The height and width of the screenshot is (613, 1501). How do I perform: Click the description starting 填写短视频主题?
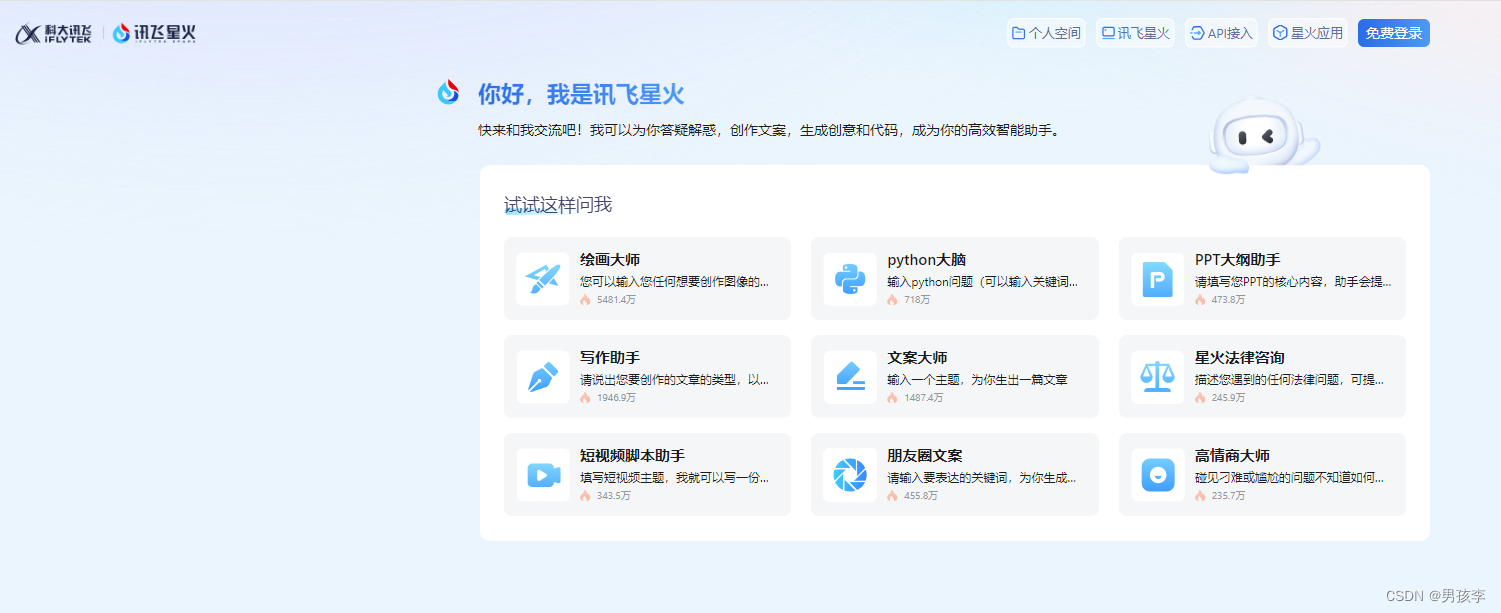[675, 478]
